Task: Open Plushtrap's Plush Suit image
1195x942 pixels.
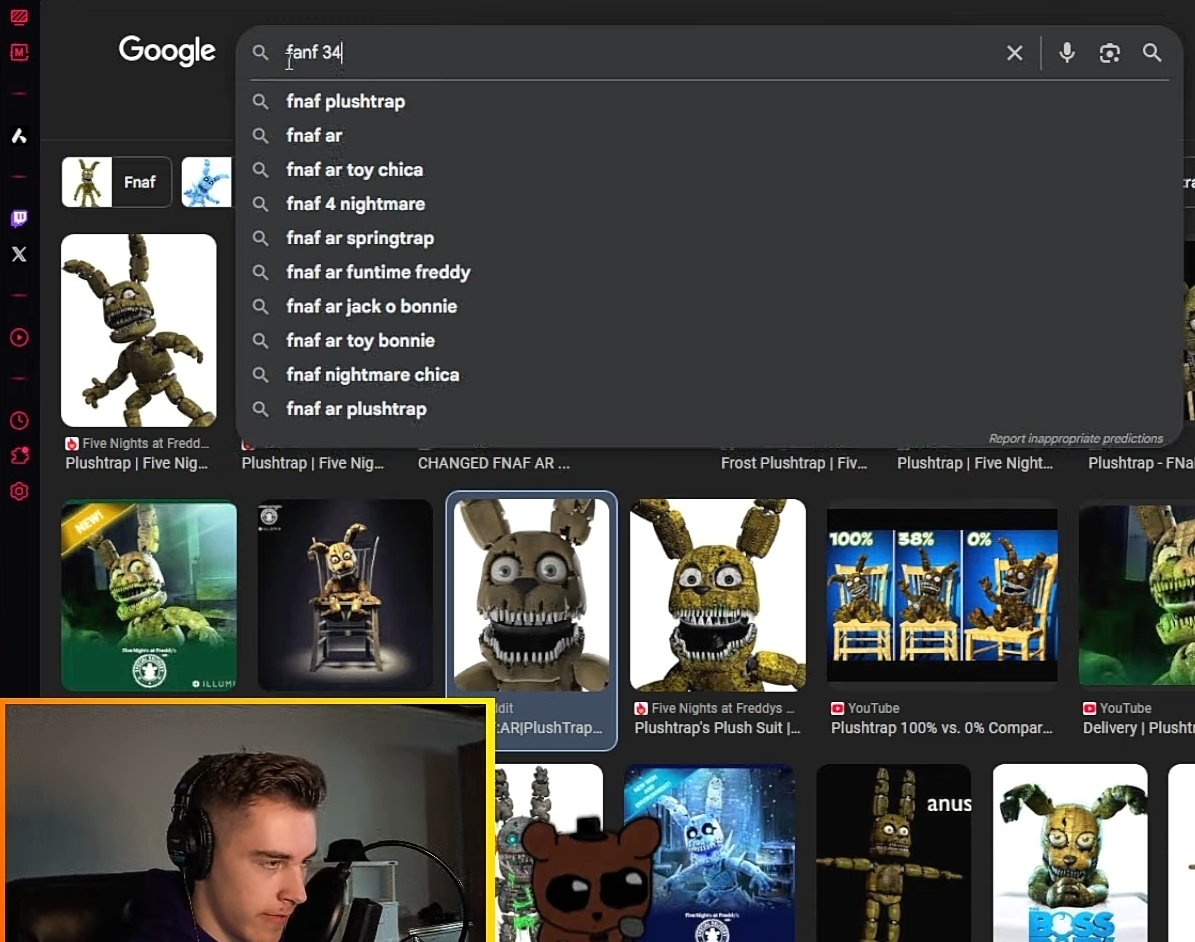Action: [x=717, y=596]
